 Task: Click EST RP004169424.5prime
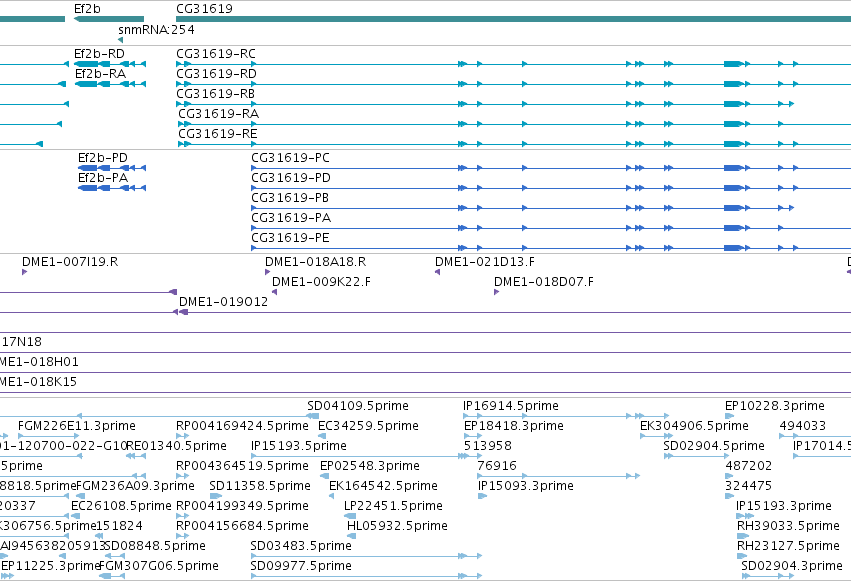[242, 426]
